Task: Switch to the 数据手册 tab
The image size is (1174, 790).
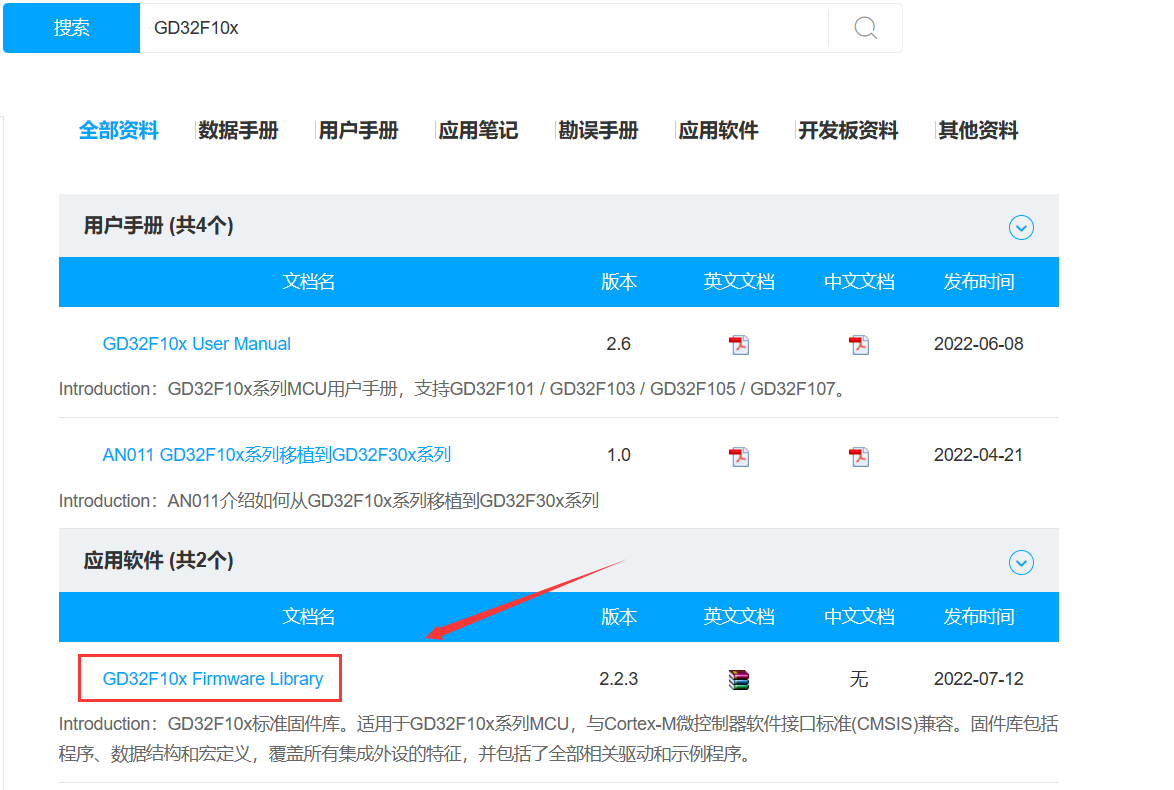Action: tap(238, 130)
